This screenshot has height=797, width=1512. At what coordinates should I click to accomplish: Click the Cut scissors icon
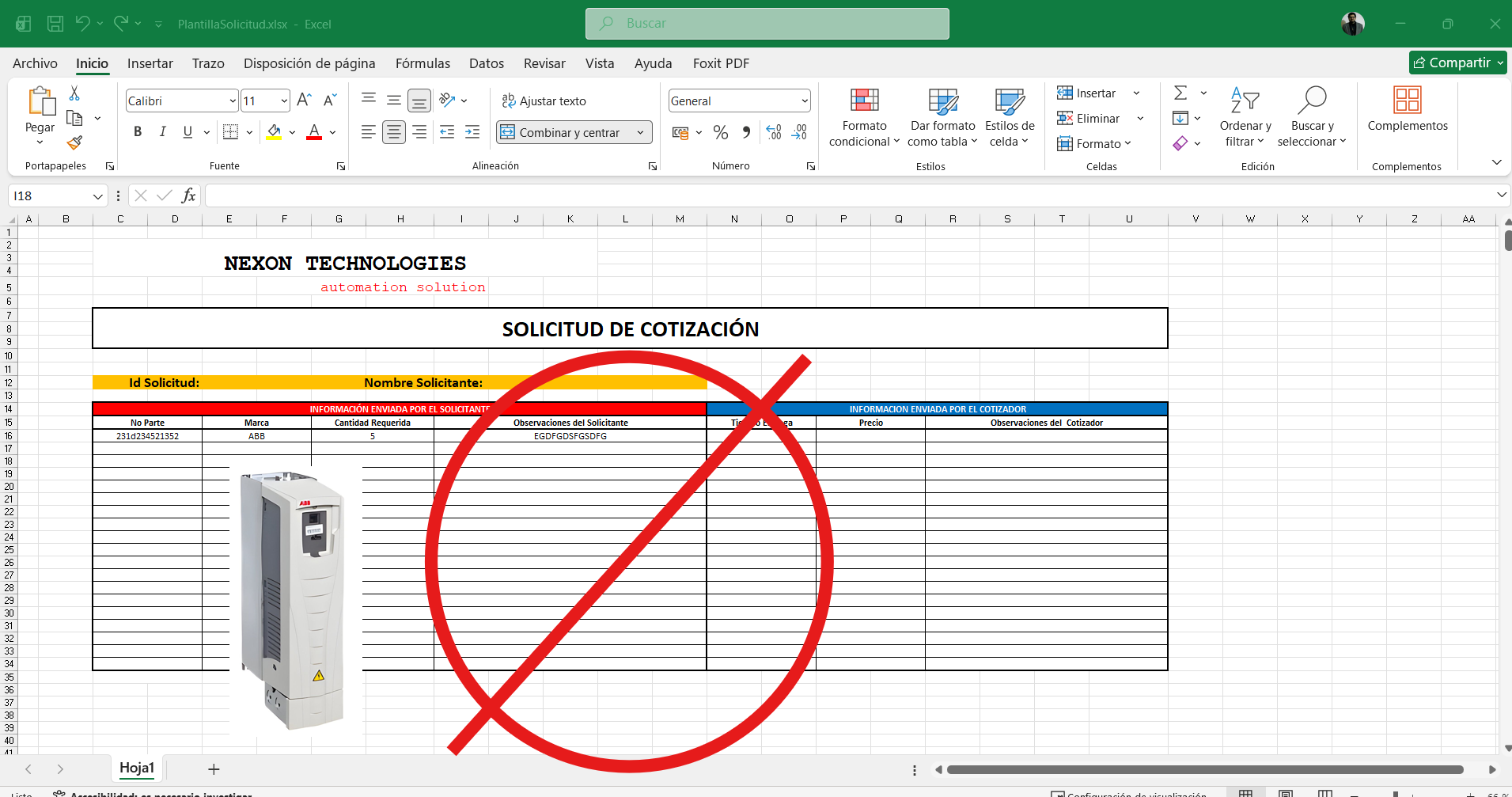(x=74, y=93)
